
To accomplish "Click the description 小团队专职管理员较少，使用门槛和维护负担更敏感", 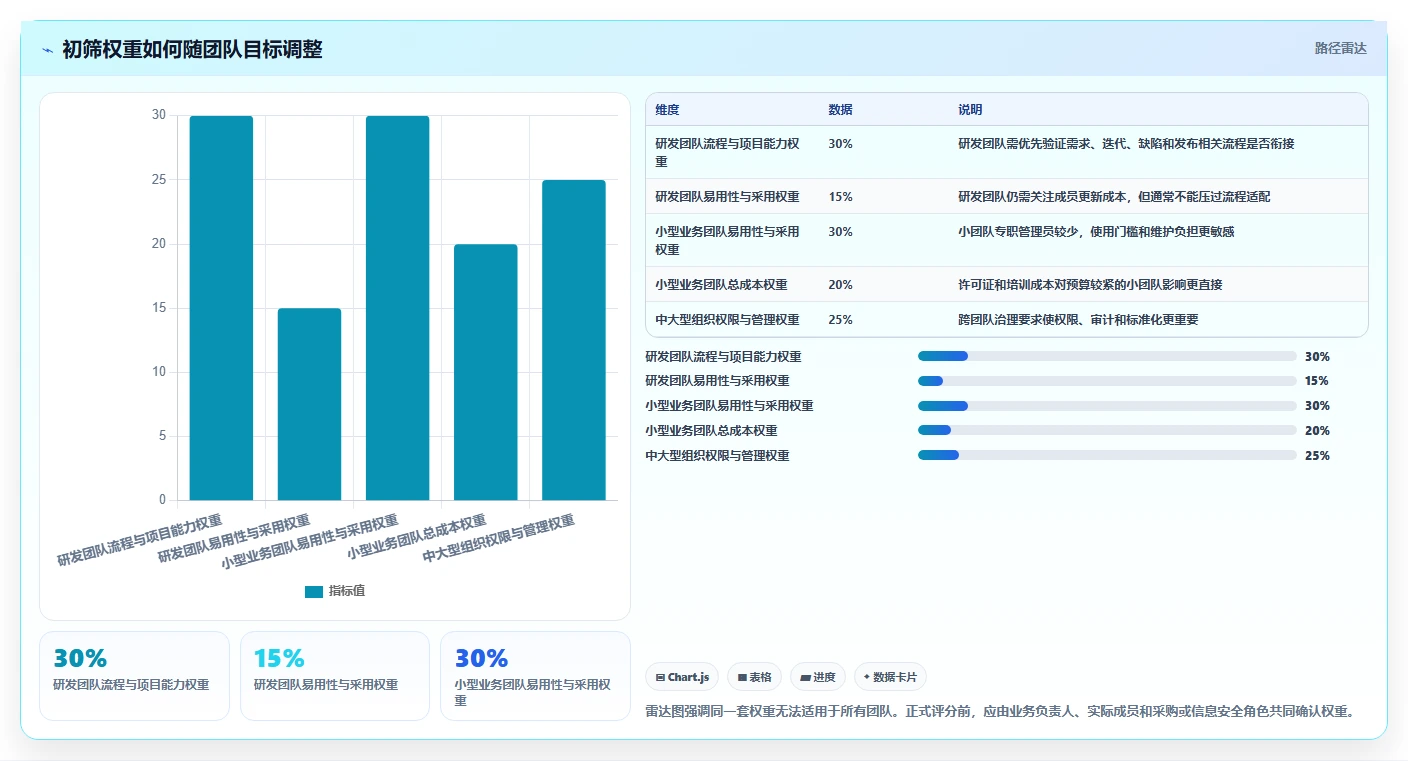I will pyautogui.click(x=1096, y=232).
